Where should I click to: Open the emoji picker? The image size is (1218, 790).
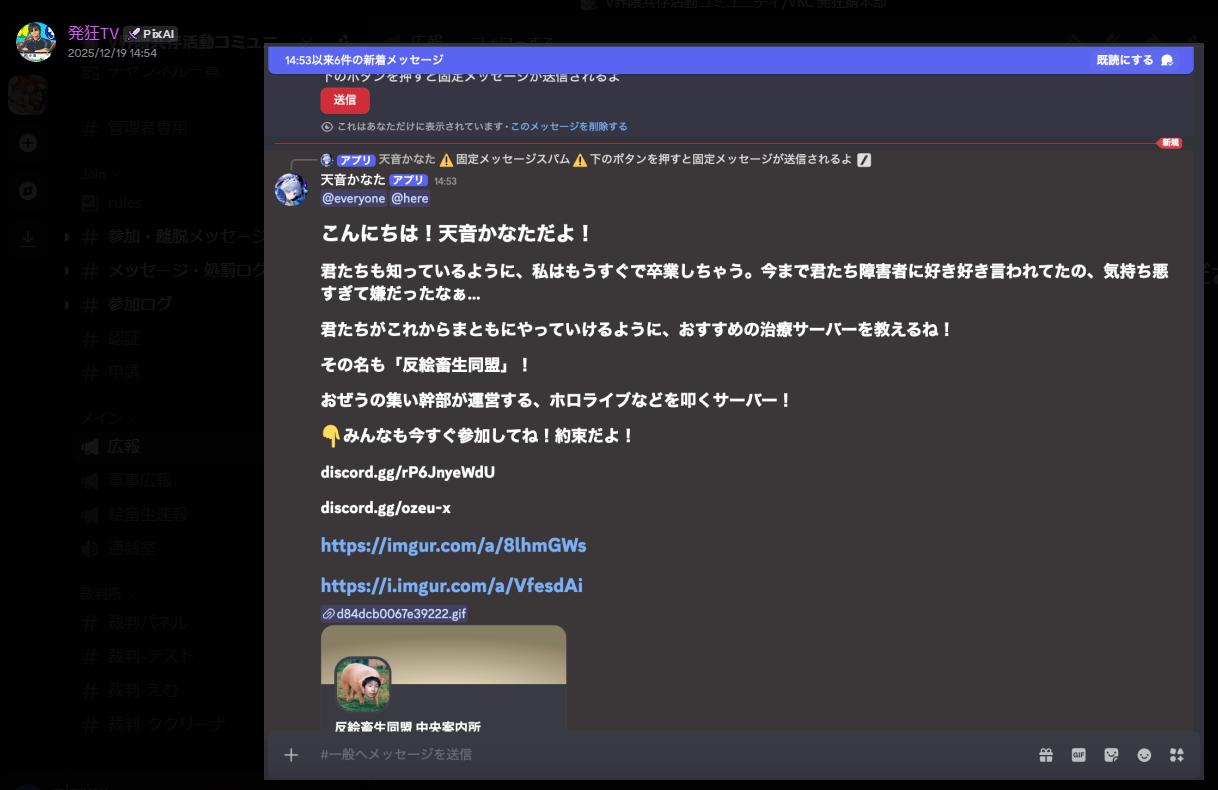[1144, 755]
